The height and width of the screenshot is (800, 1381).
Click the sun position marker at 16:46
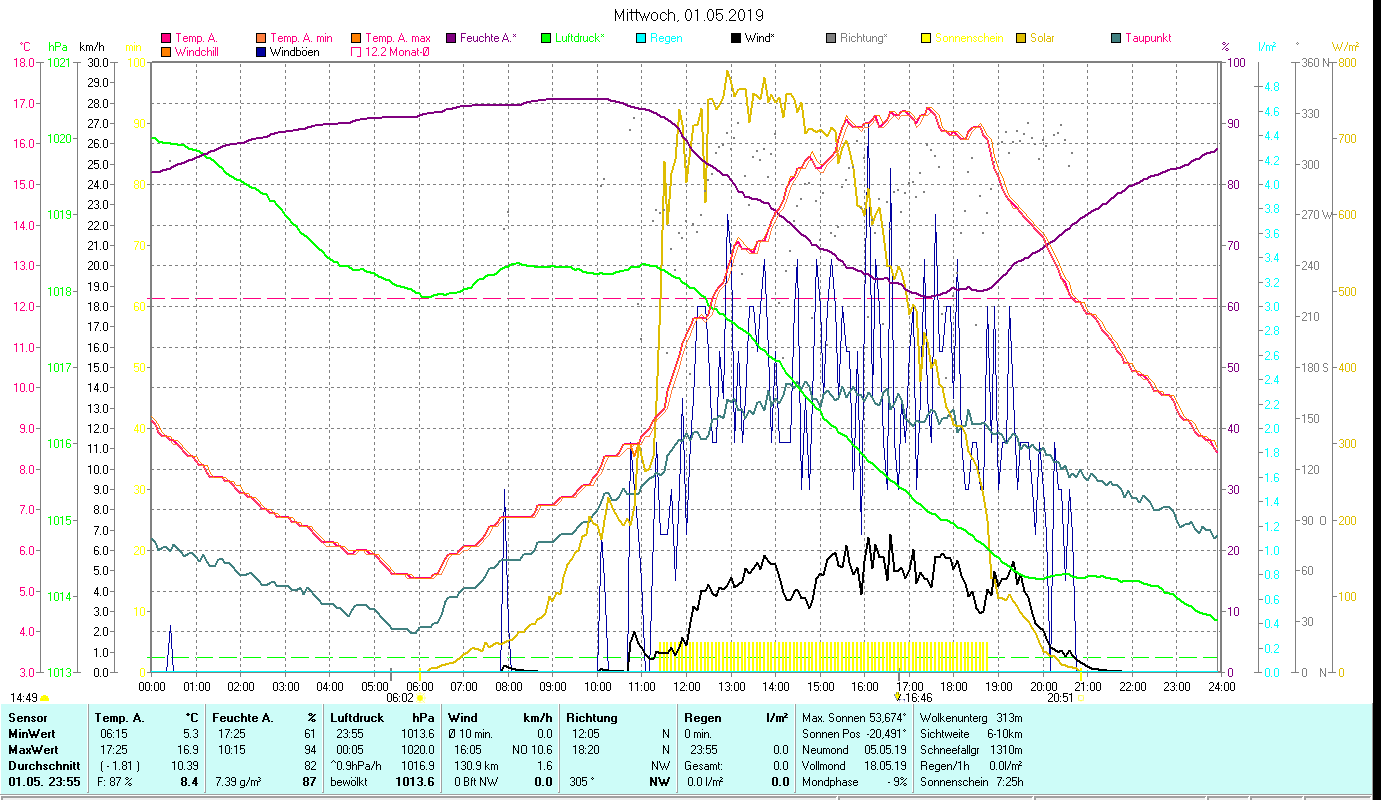898,697
